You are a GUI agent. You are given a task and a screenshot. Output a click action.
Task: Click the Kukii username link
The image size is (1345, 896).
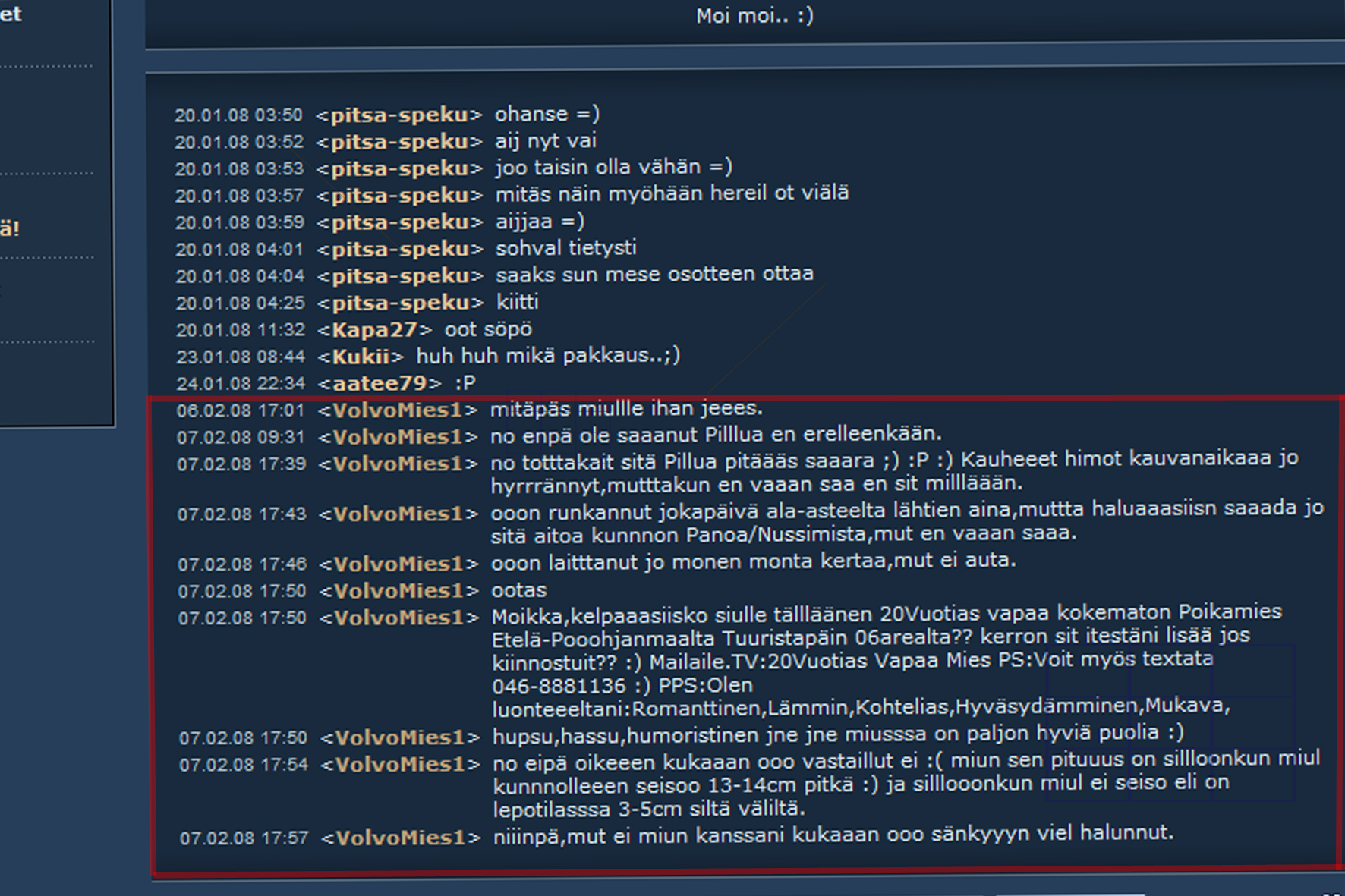pyautogui.click(x=361, y=357)
